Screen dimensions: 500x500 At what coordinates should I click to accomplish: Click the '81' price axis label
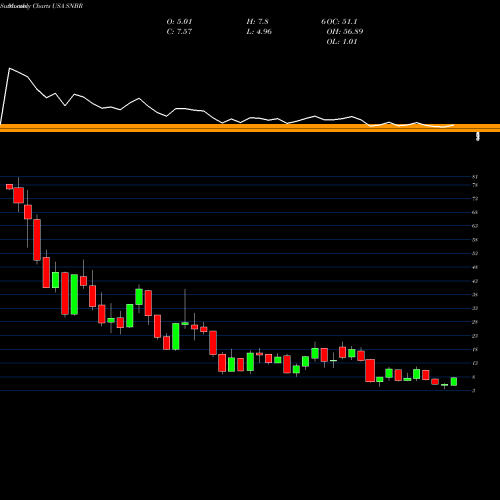(x=475, y=177)
